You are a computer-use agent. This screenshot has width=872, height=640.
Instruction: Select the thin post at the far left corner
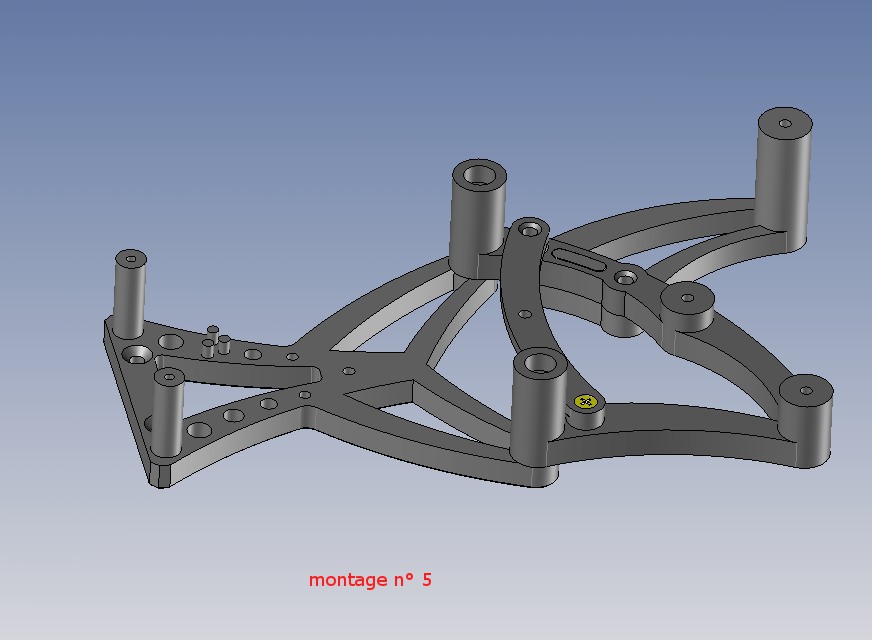click(x=130, y=293)
